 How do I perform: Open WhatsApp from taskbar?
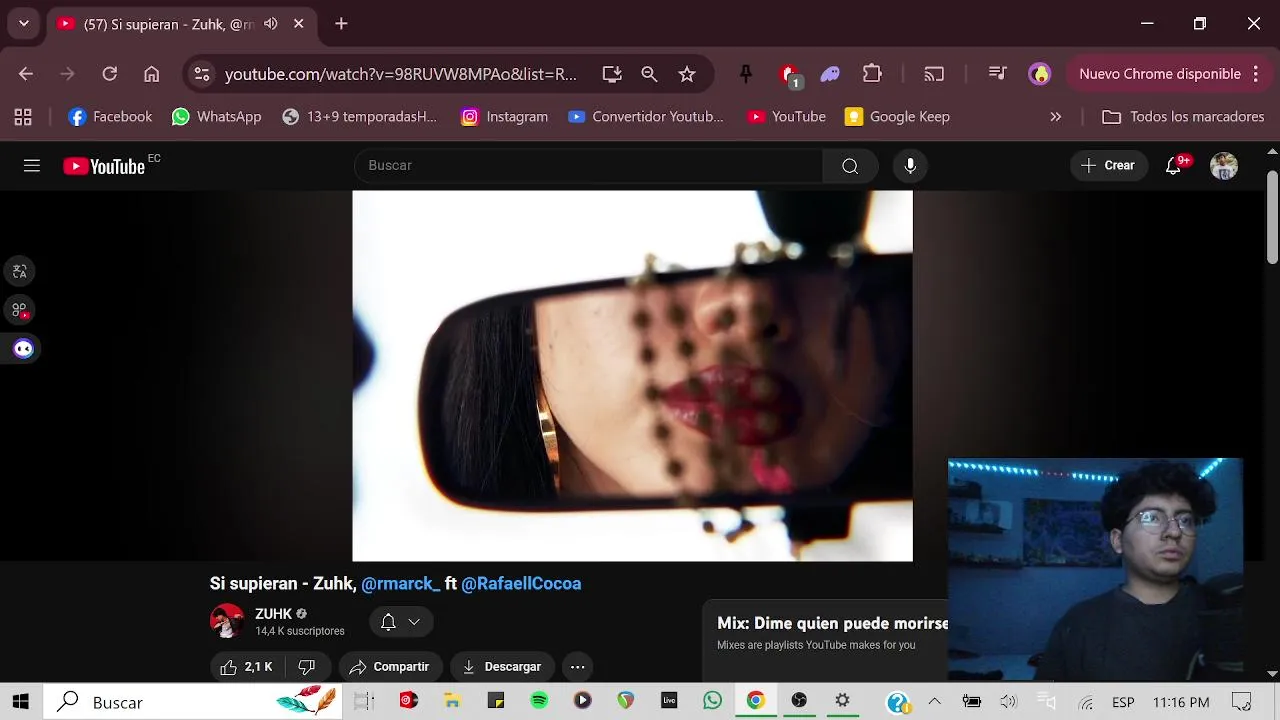click(712, 702)
